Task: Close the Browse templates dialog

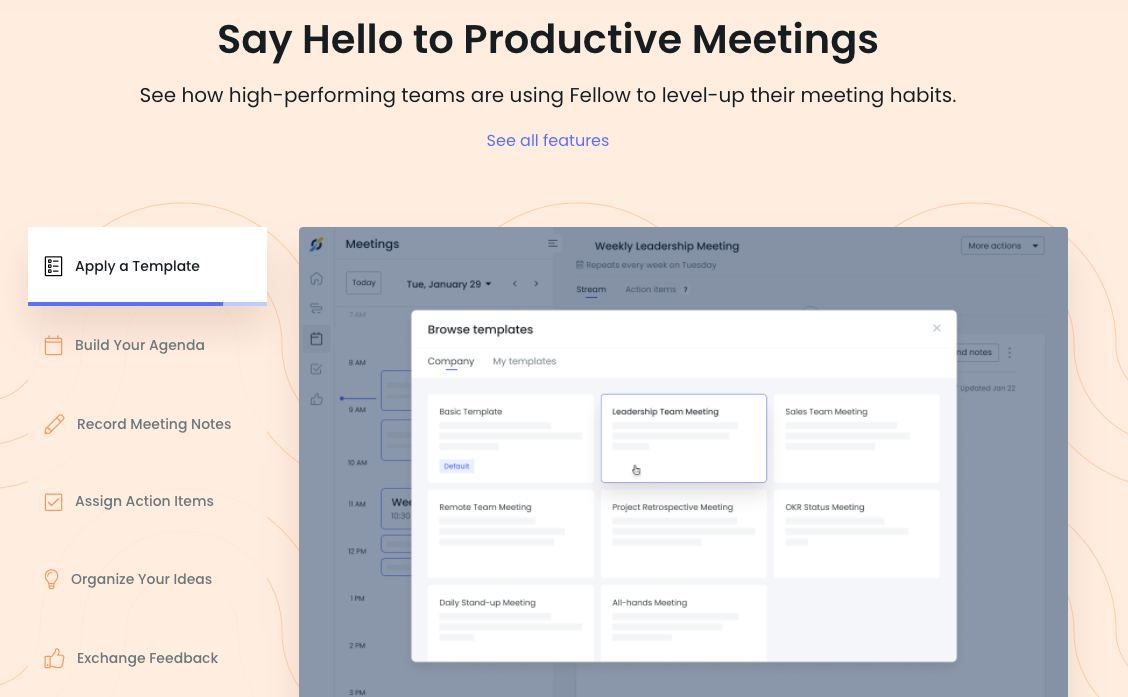Action: pyautogui.click(x=937, y=328)
